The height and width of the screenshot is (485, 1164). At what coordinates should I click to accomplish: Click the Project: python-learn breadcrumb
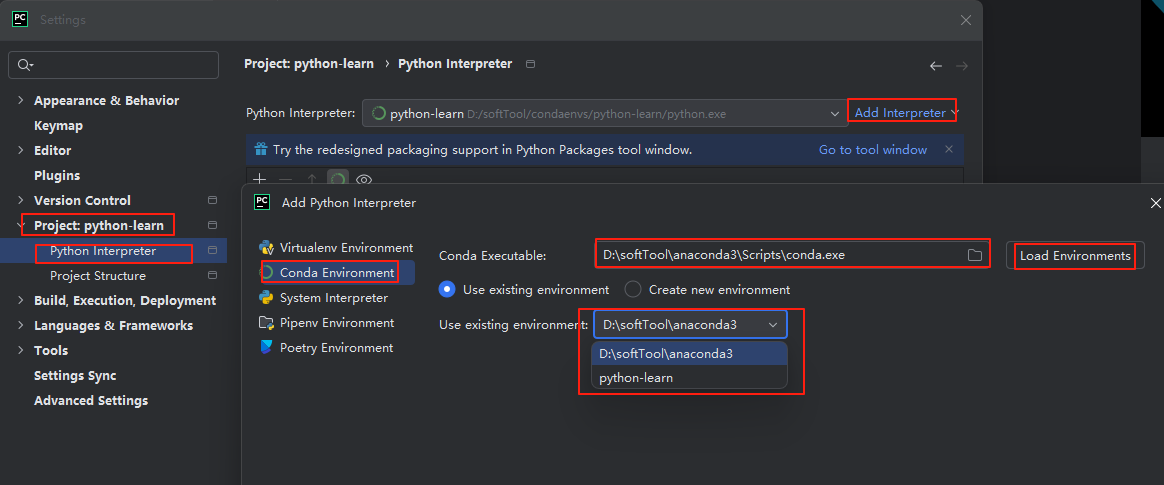[309, 64]
